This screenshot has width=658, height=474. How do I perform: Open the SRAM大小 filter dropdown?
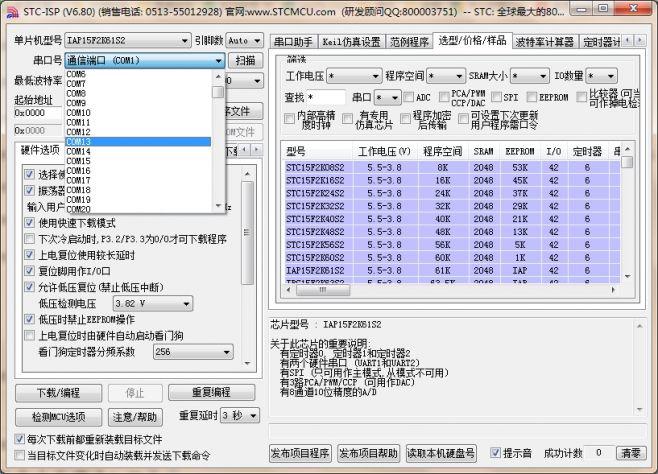pyautogui.click(x=530, y=76)
